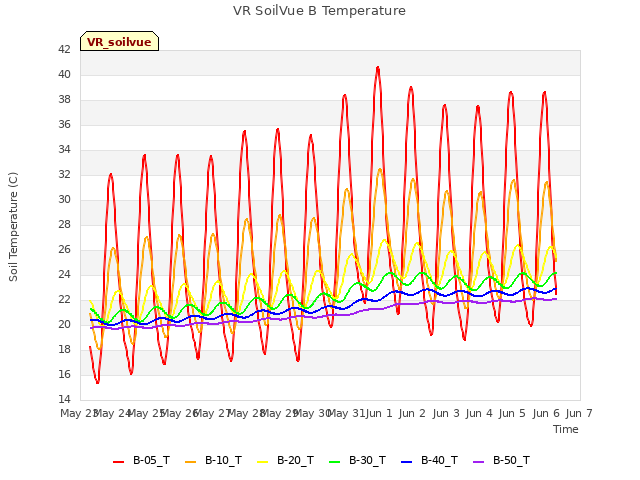Click the 14 y-axis tick label
The image size is (640, 480).
point(64,399)
